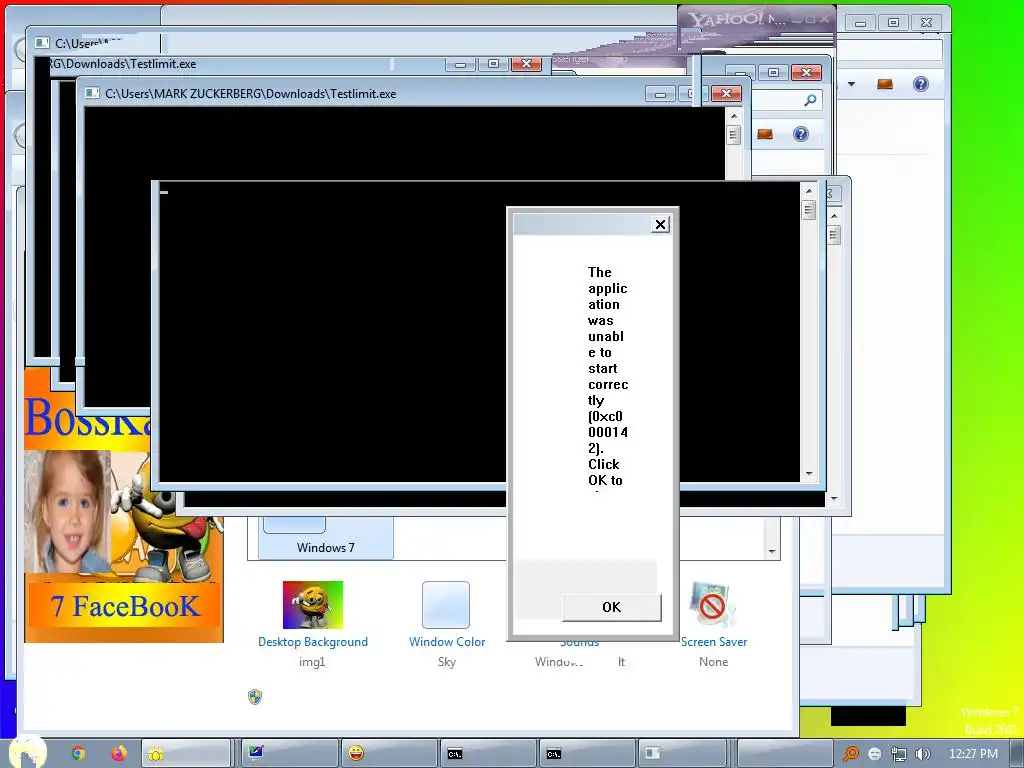Click the 'None' label under Screen Saver
Image resolution: width=1024 pixels, height=768 pixels.
[713, 662]
